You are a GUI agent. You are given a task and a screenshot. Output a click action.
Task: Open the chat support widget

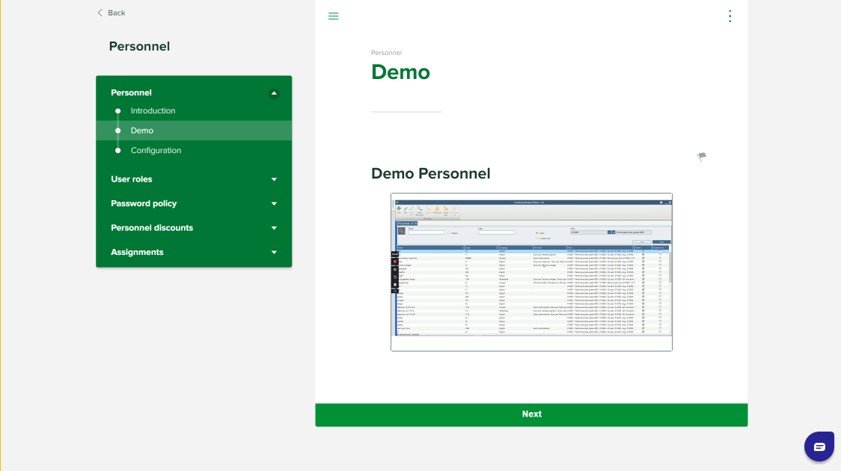[x=818, y=446]
